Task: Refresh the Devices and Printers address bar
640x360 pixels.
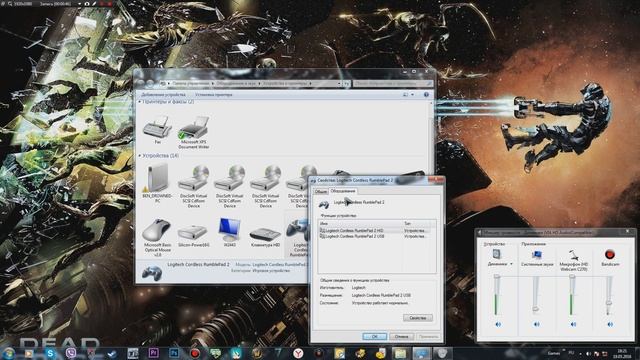Action: coord(346,83)
